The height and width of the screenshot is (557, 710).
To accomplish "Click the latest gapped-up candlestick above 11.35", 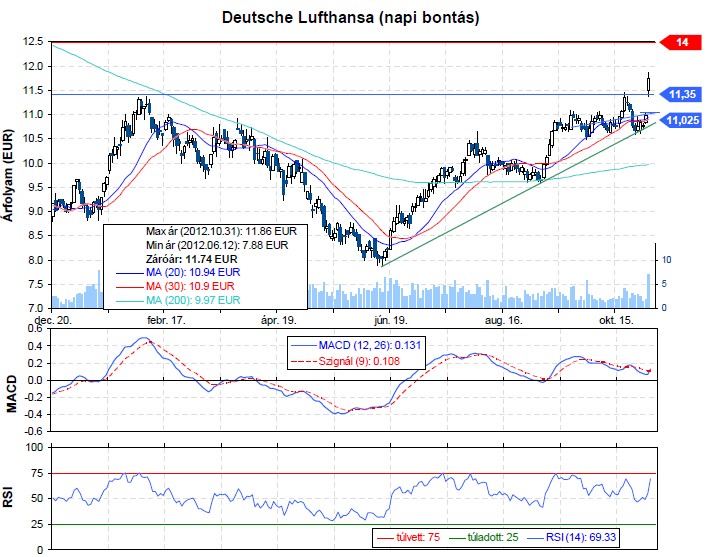I will click(649, 84).
